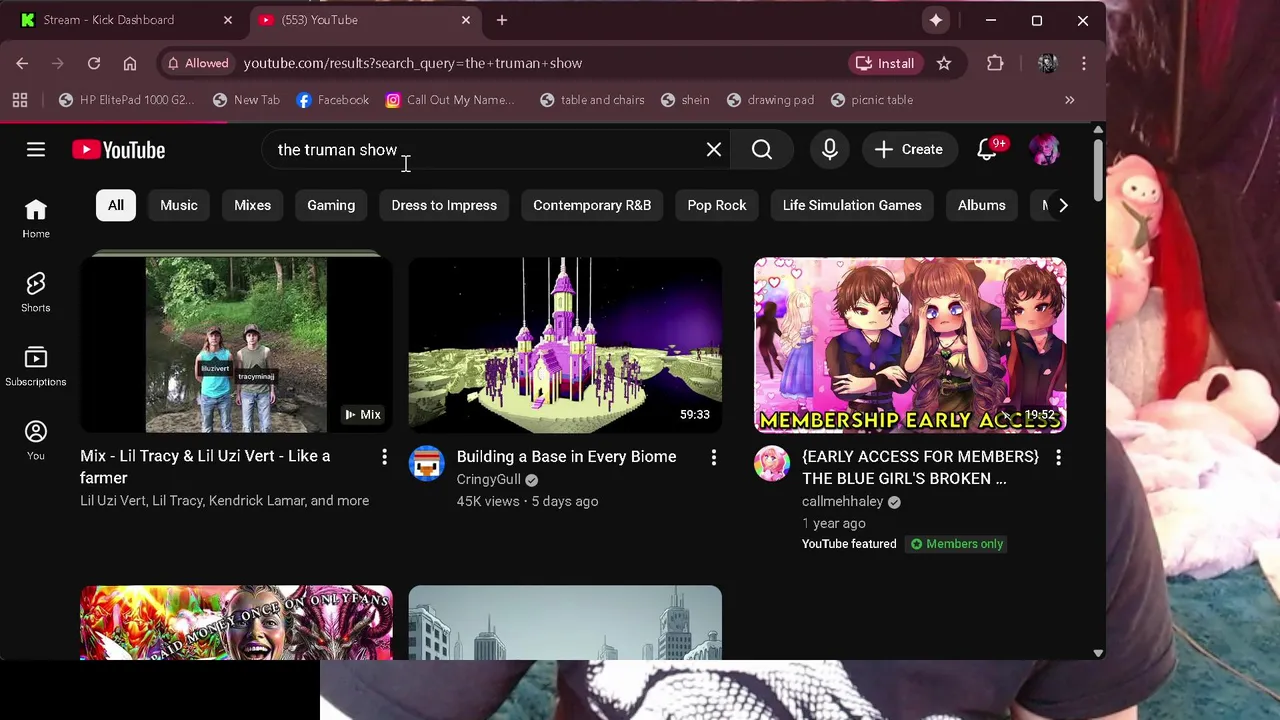The image size is (1280, 720).
Task: Select Contemporary R&B chip
Action: pos(592,205)
